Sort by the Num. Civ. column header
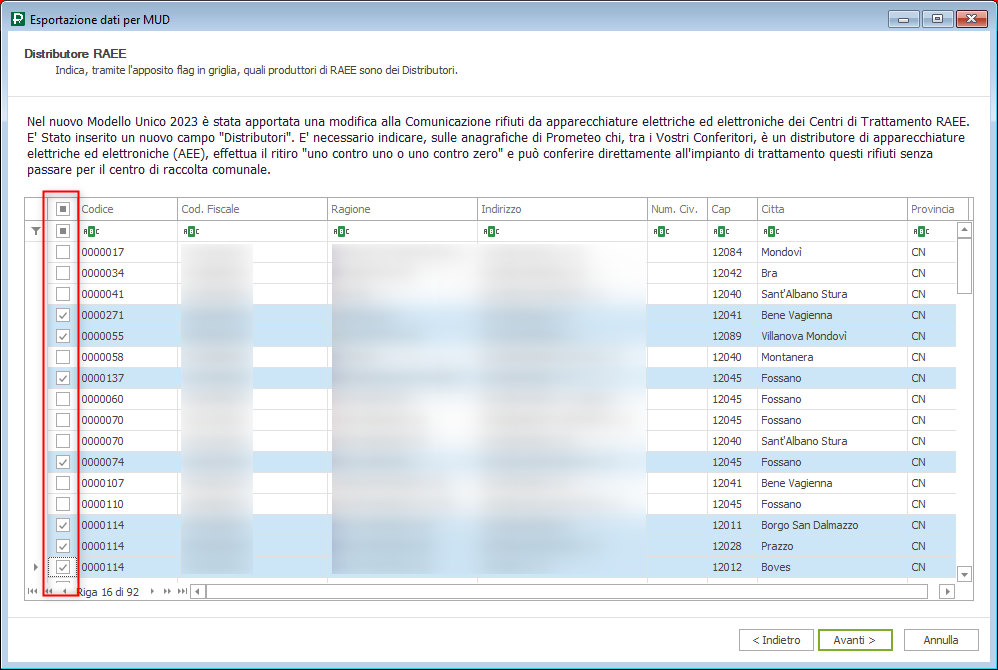The width and height of the screenshot is (998, 670). (x=677, y=209)
